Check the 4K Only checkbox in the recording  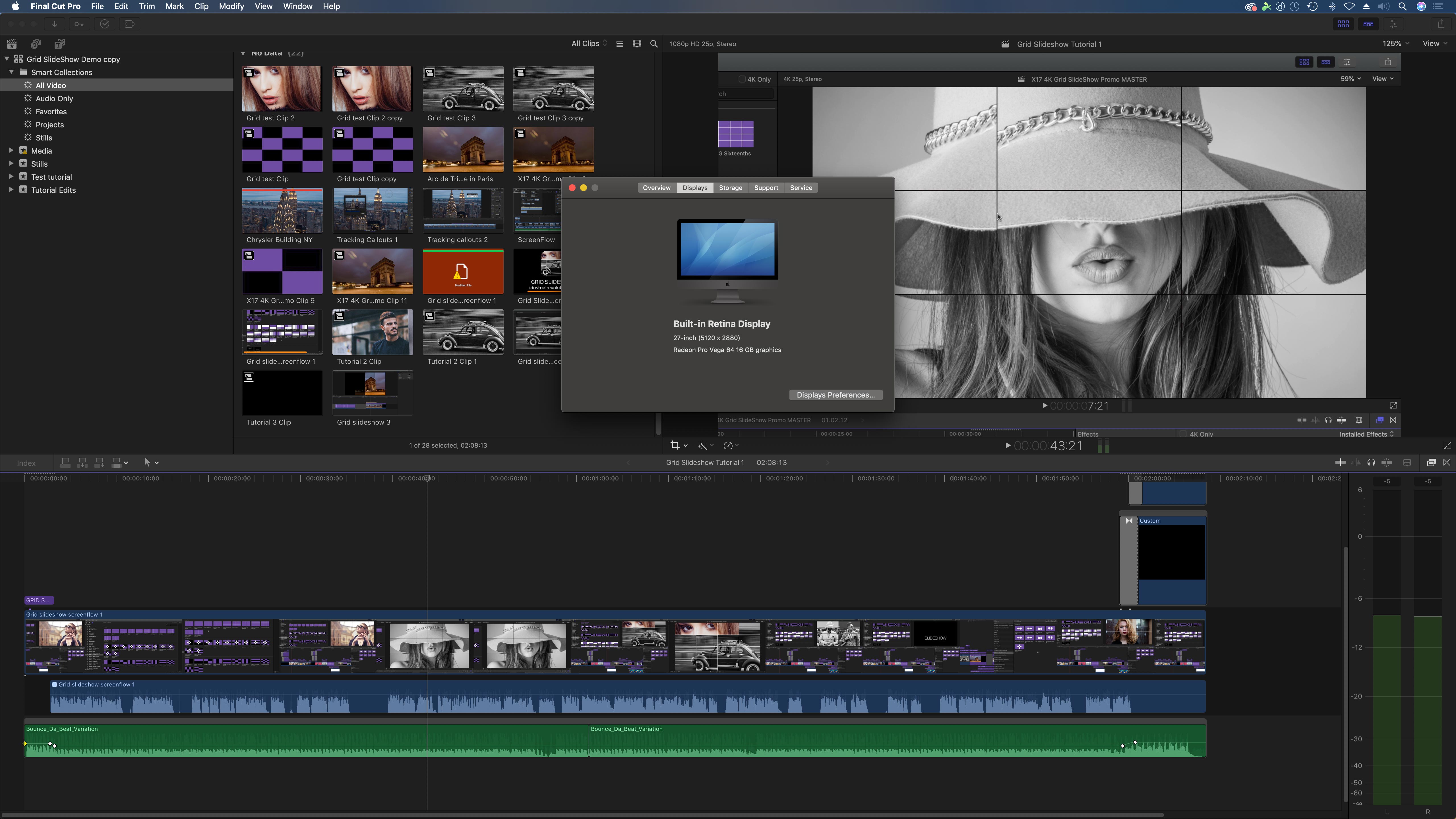pos(742,79)
